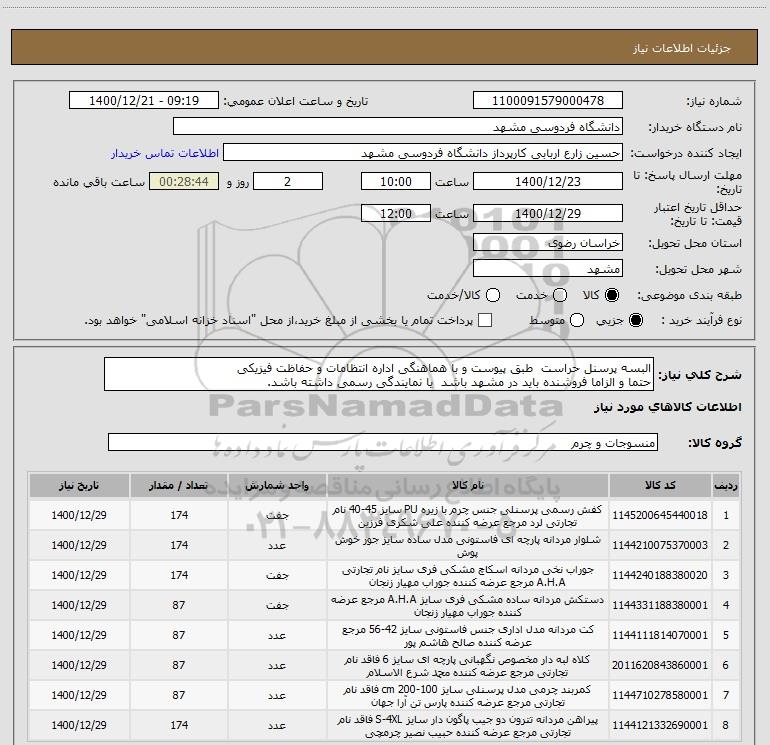Click the announcement date field 1400/12/21 - 09:19
Viewport: 770px width, 745px height.
(144, 101)
